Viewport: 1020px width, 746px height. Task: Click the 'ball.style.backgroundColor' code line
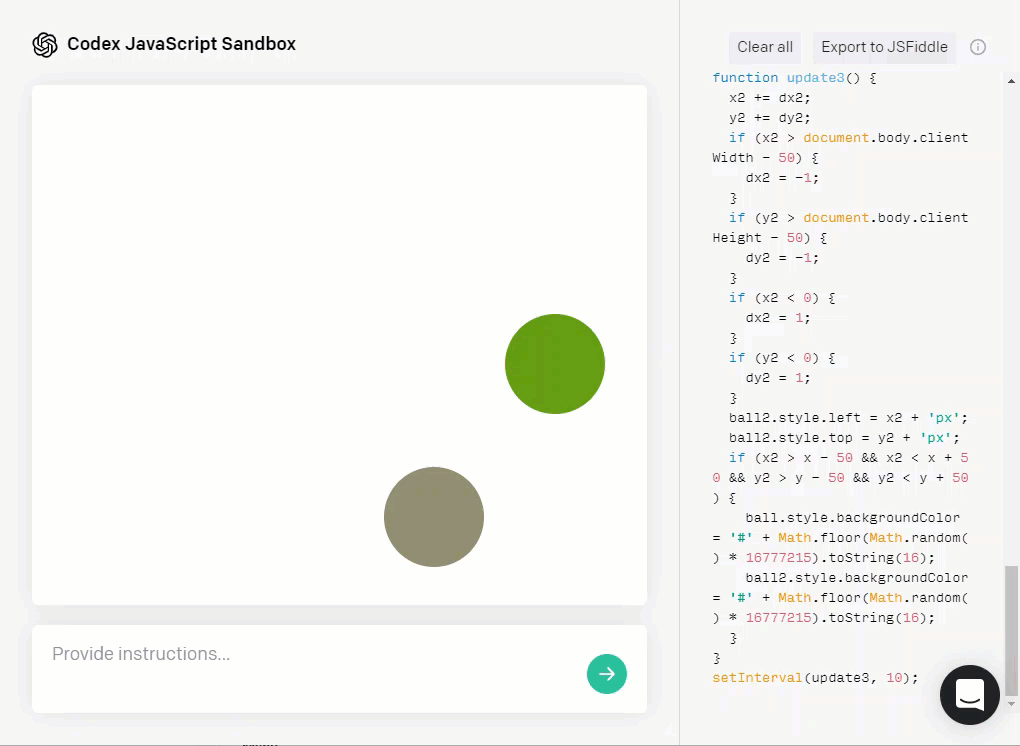(x=852, y=518)
